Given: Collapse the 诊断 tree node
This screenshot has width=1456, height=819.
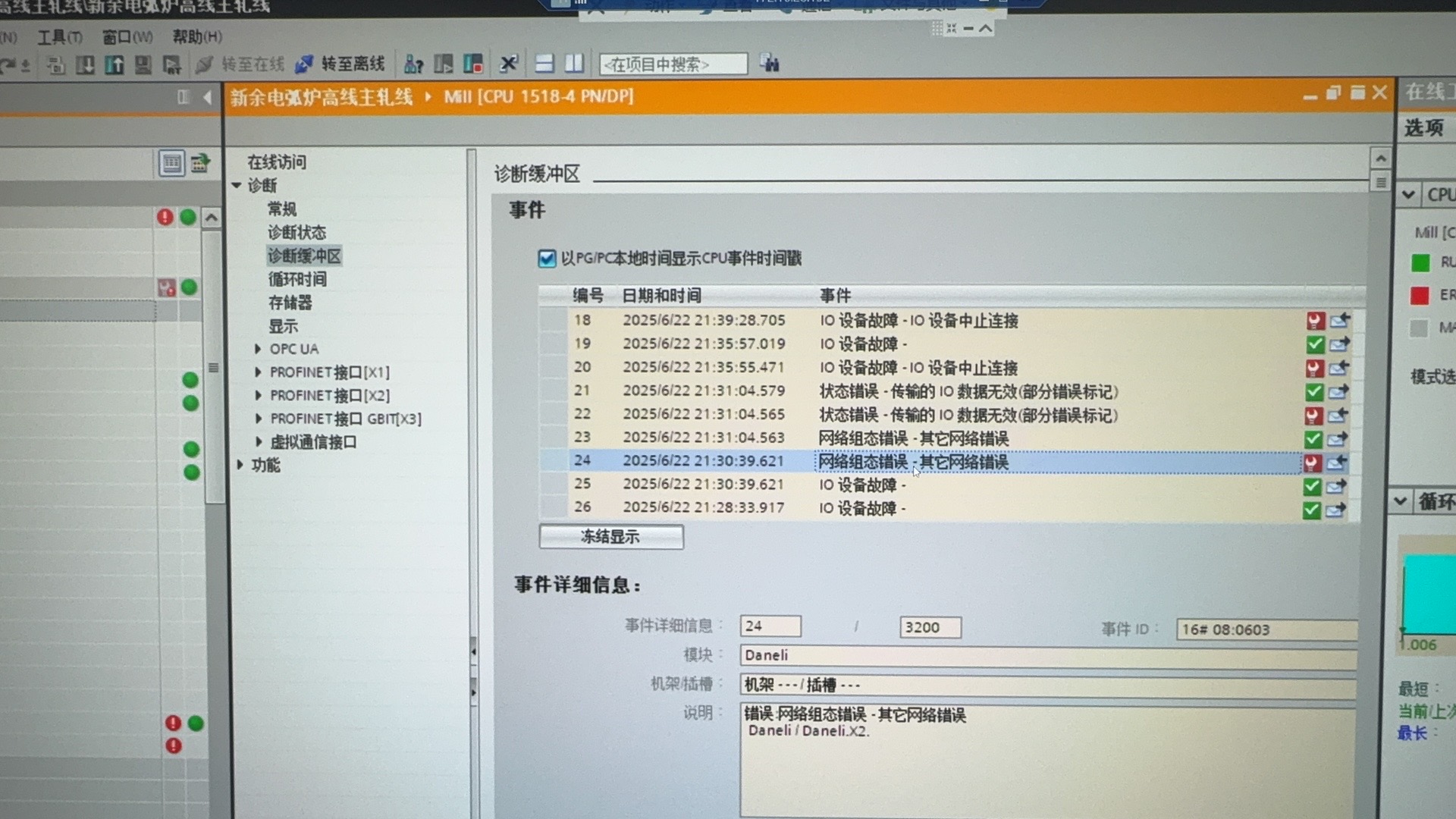Looking at the screenshot, I should click(237, 185).
